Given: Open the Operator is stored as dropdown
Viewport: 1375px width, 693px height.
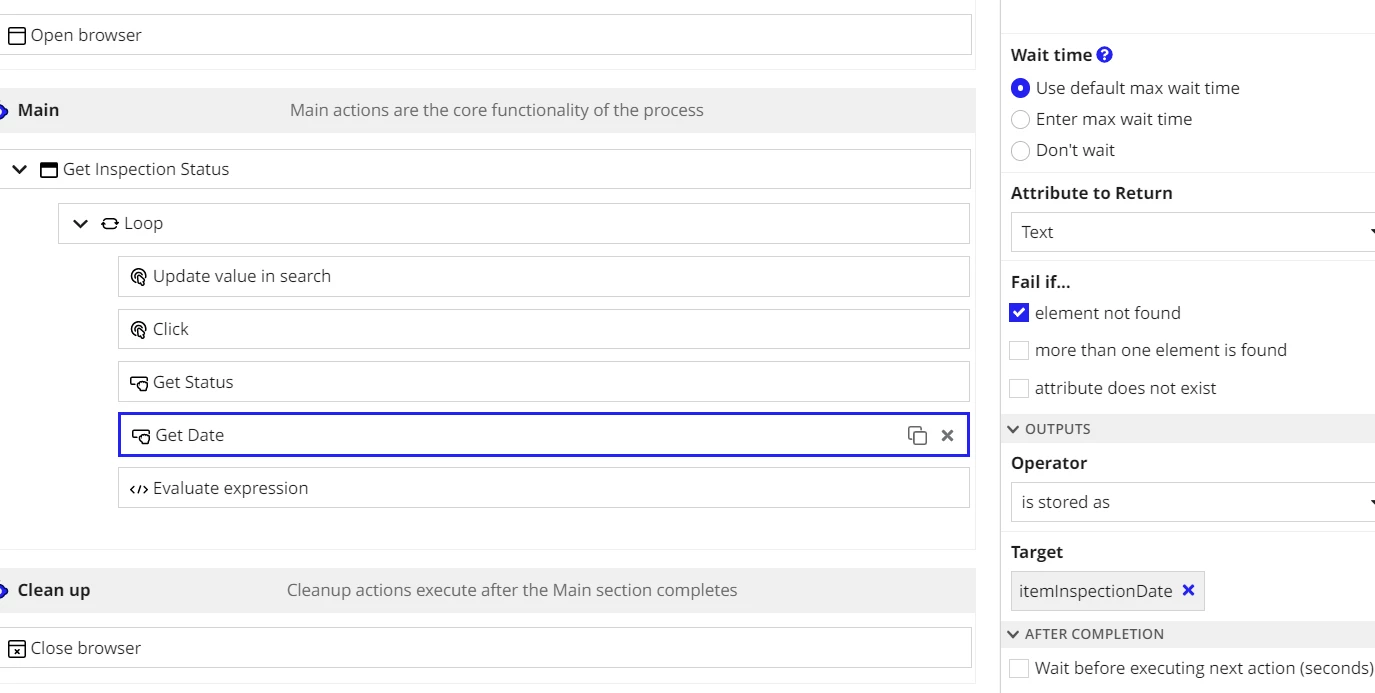Looking at the screenshot, I should point(1193,502).
